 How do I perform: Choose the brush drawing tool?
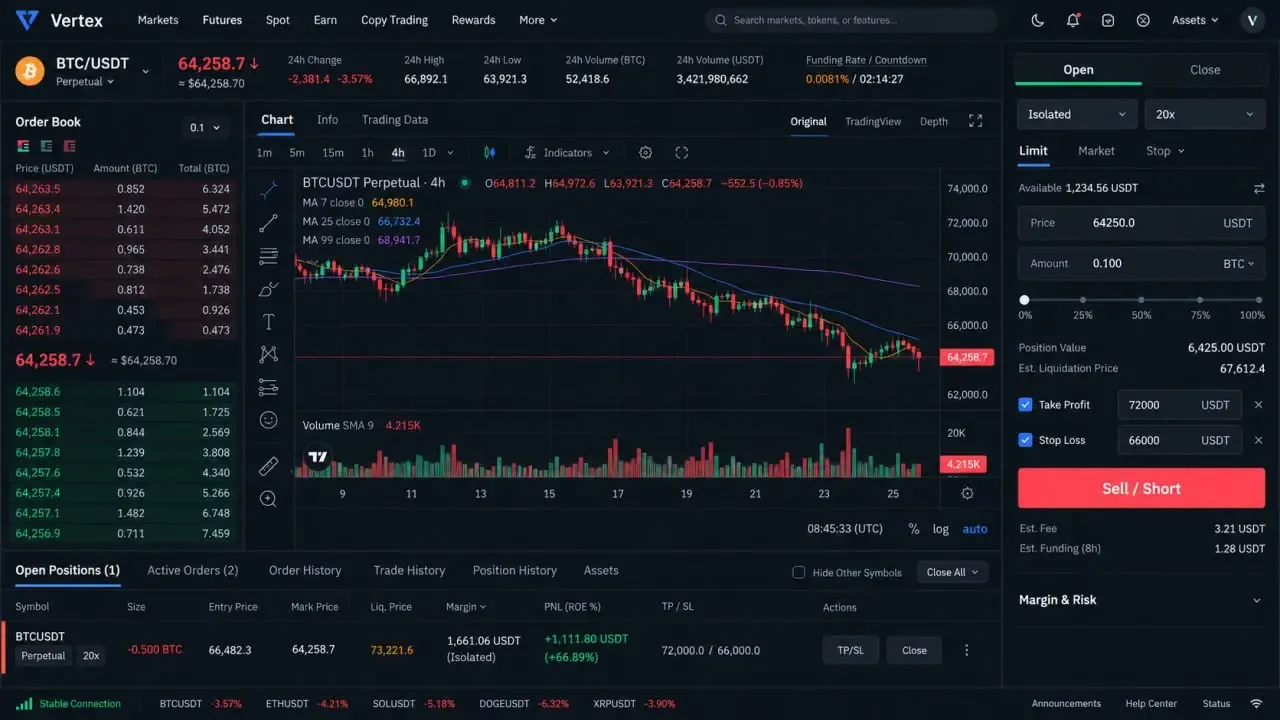[268, 289]
